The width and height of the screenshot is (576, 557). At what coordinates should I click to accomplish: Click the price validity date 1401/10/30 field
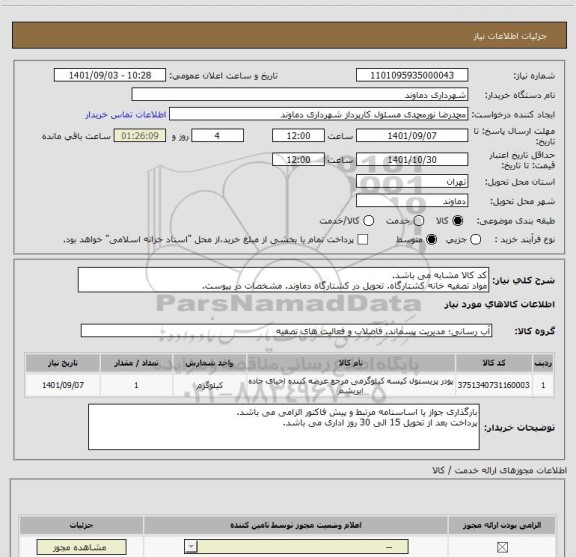(x=412, y=159)
